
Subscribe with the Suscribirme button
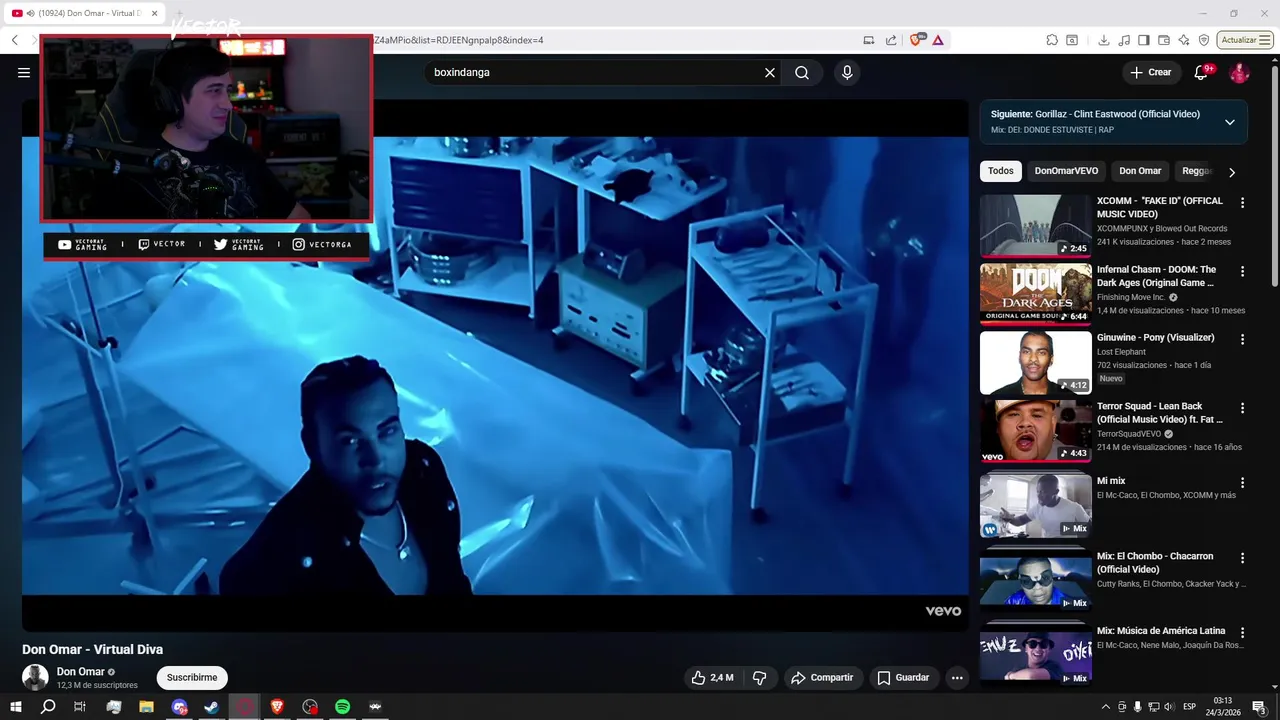click(192, 677)
